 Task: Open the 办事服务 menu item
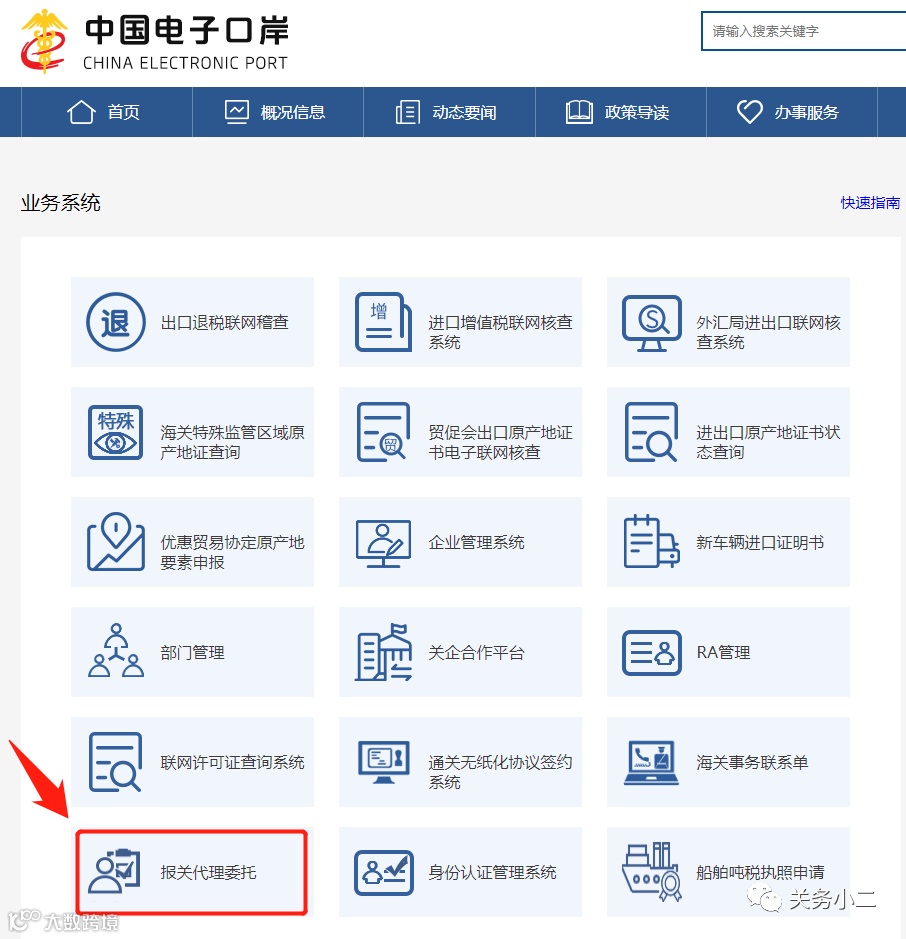(792, 112)
